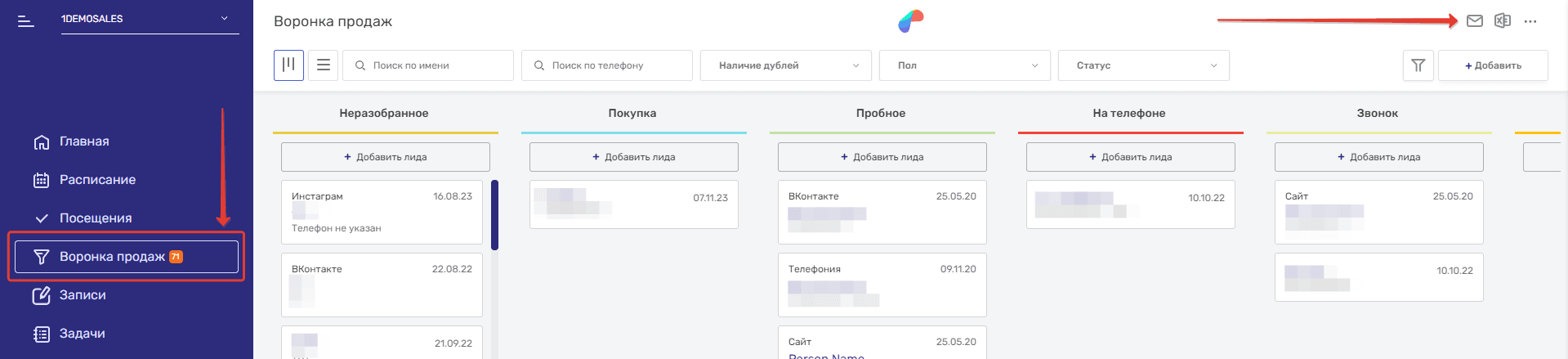This screenshot has height=359, width=1568.
Task: Click the Excel export icon
Action: click(x=1502, y=21)
